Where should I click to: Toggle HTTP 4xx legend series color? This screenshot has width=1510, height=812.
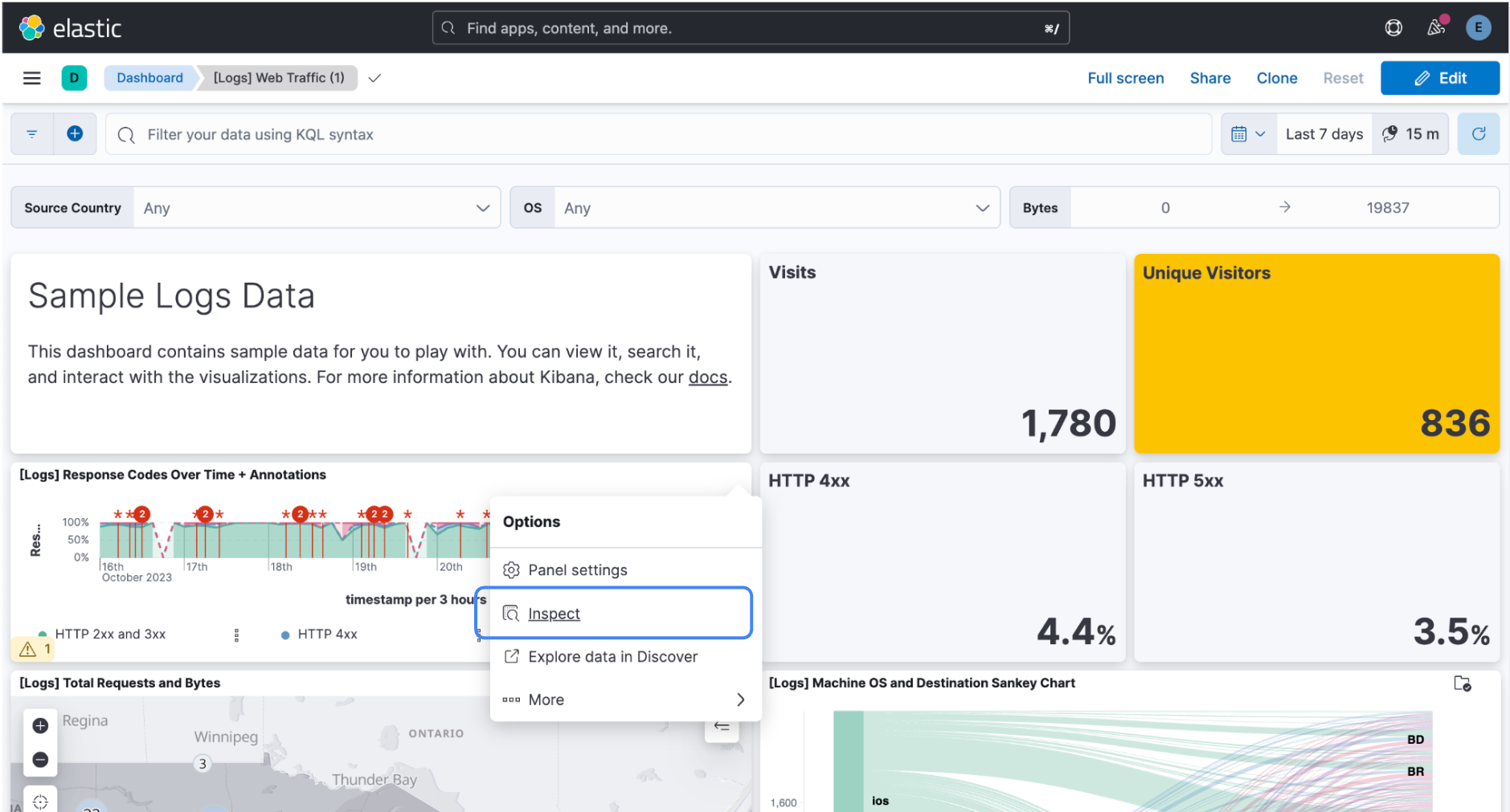coord(285,635)
